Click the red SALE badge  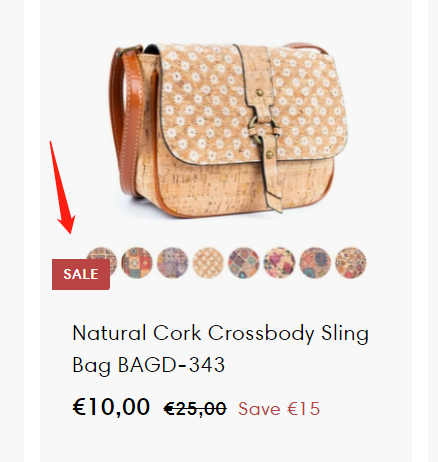(81, 274)
